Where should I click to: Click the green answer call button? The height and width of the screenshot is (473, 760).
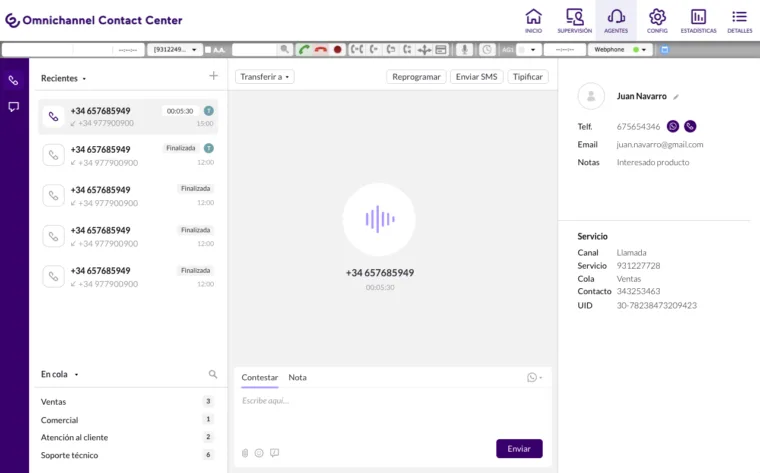304,49
